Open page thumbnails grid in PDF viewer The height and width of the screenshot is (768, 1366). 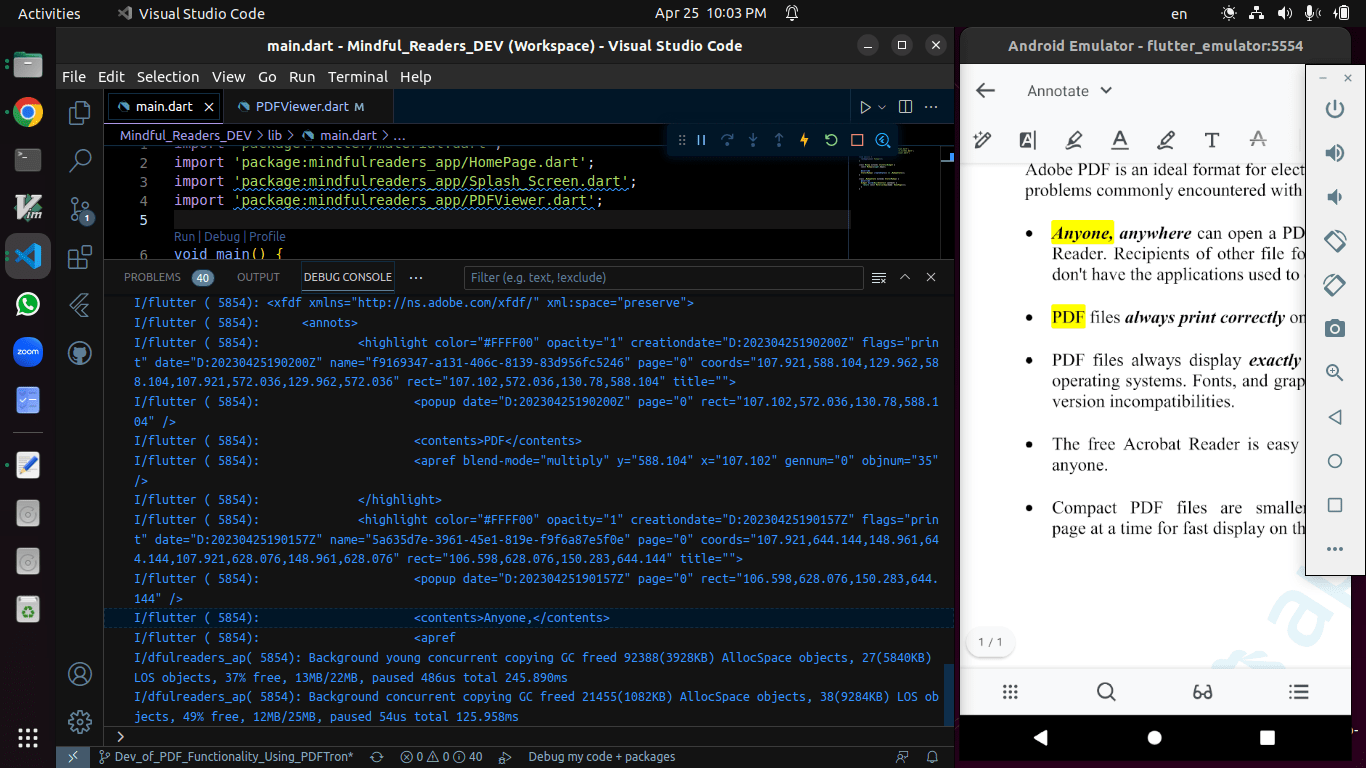(x=1010, y=692)
